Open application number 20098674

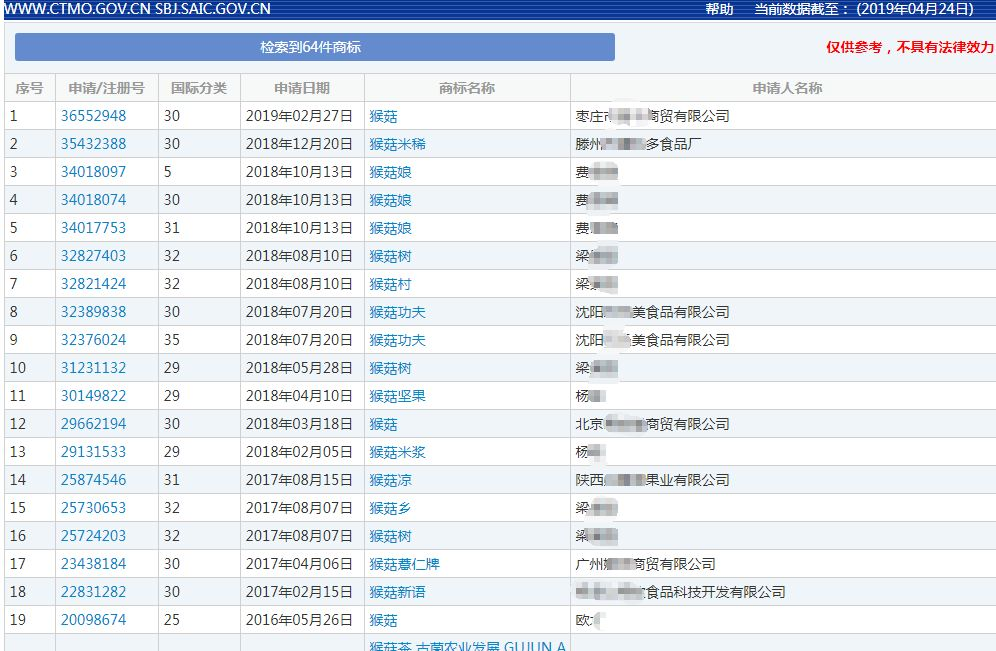[x=93, y=620]
